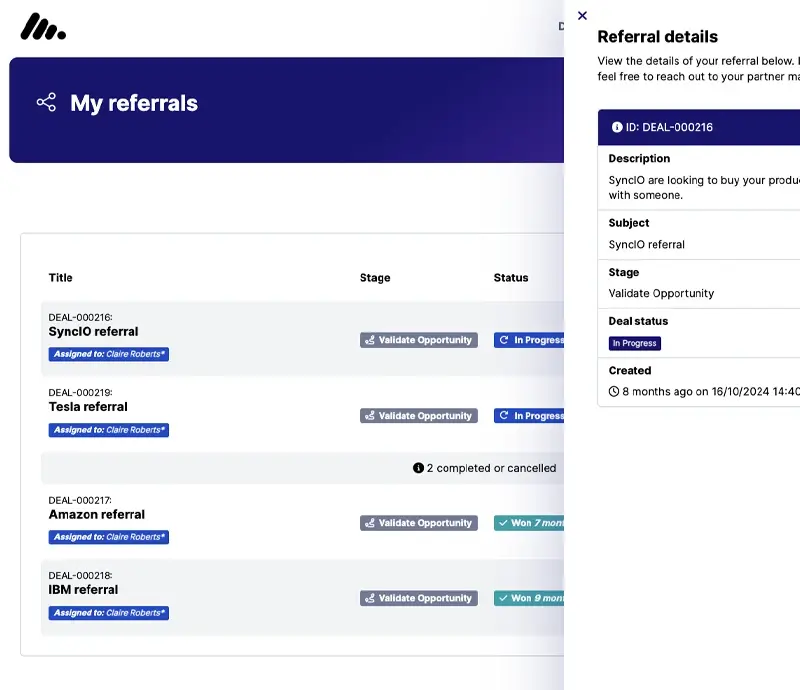Click the Stage column header

[x=375, y=278]
